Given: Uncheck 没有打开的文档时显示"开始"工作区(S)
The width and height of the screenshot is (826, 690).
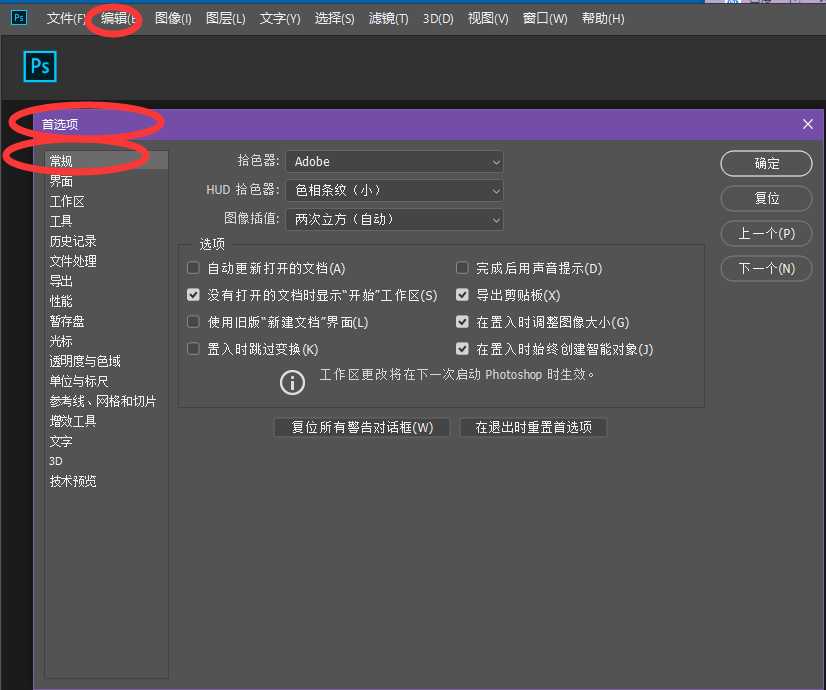Looking at the screenshot, I should coord(193,295).
